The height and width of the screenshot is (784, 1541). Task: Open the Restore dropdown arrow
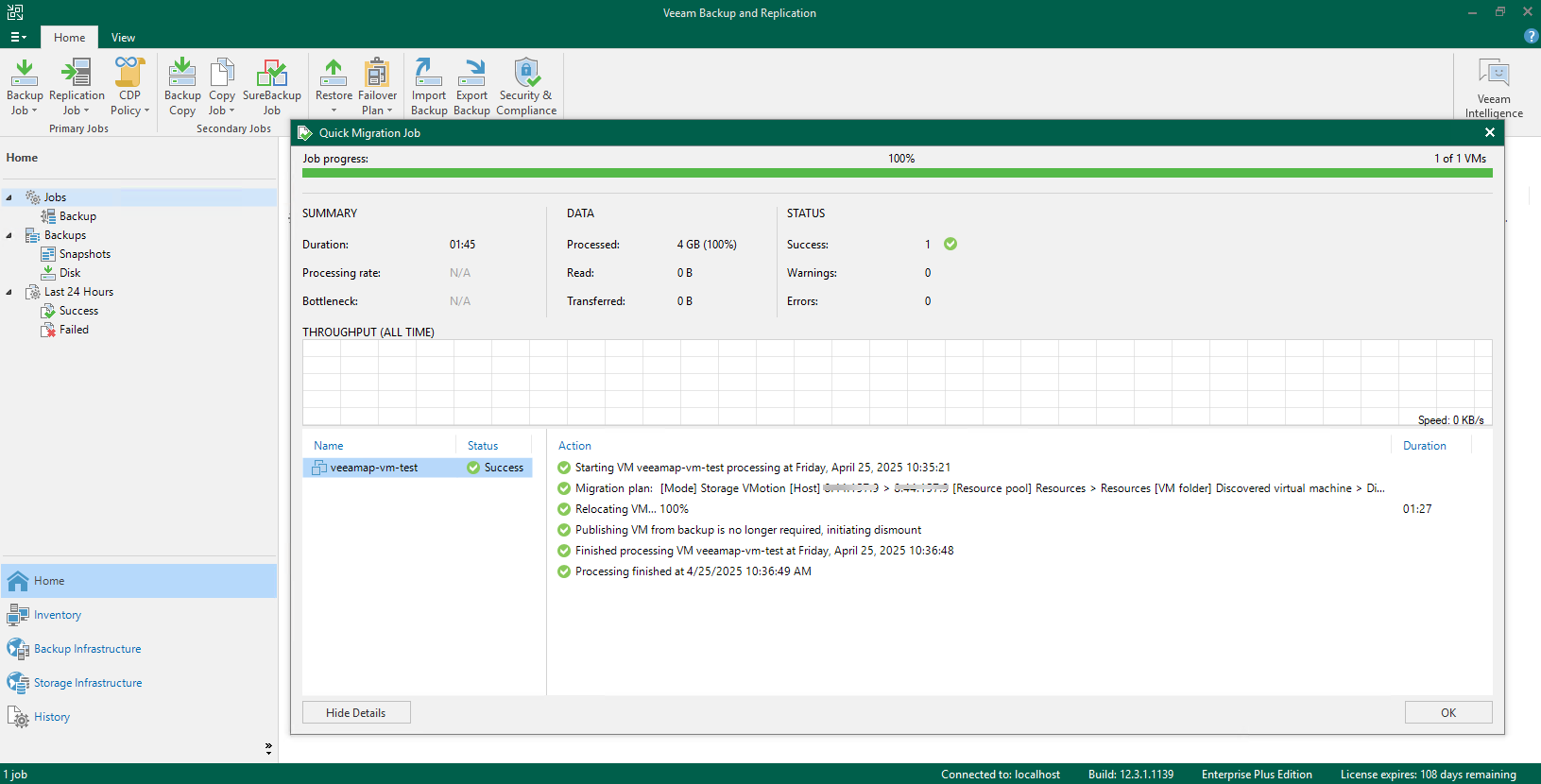334,111
